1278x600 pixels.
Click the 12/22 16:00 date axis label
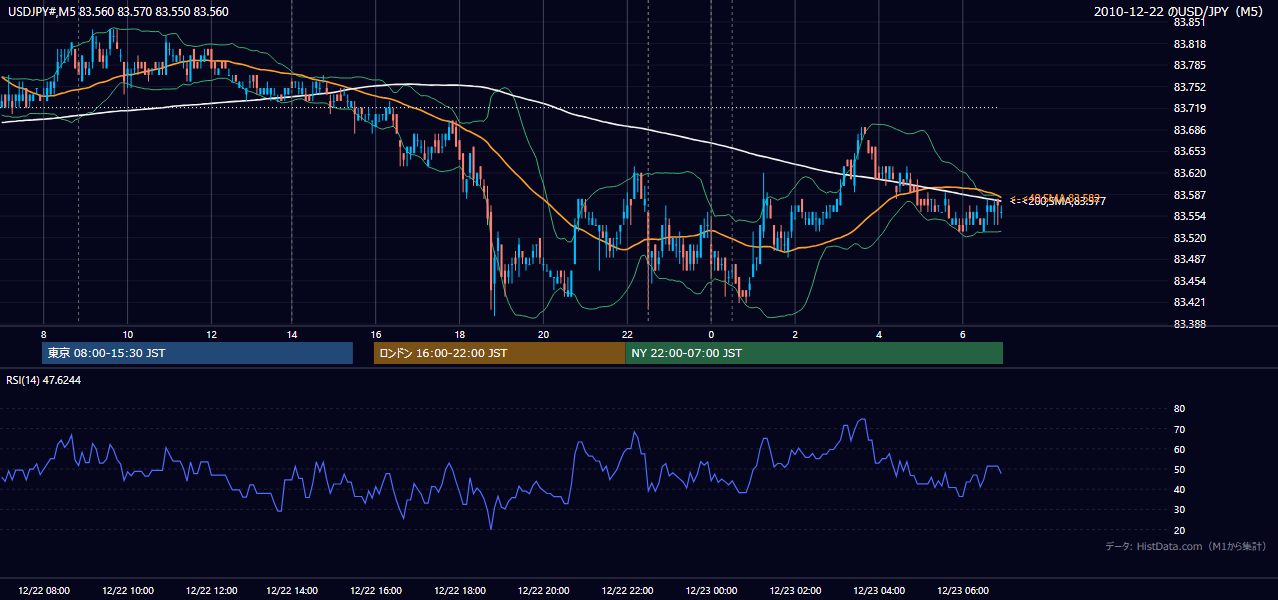(x=378, y=591)
